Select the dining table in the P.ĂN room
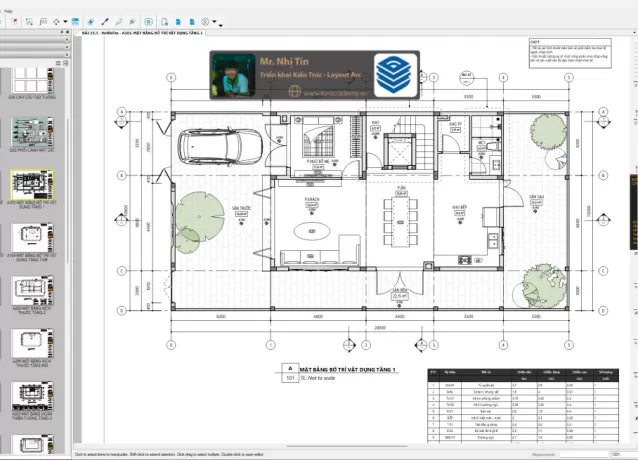This screenshot has width=638, height=460. point(401,222)
